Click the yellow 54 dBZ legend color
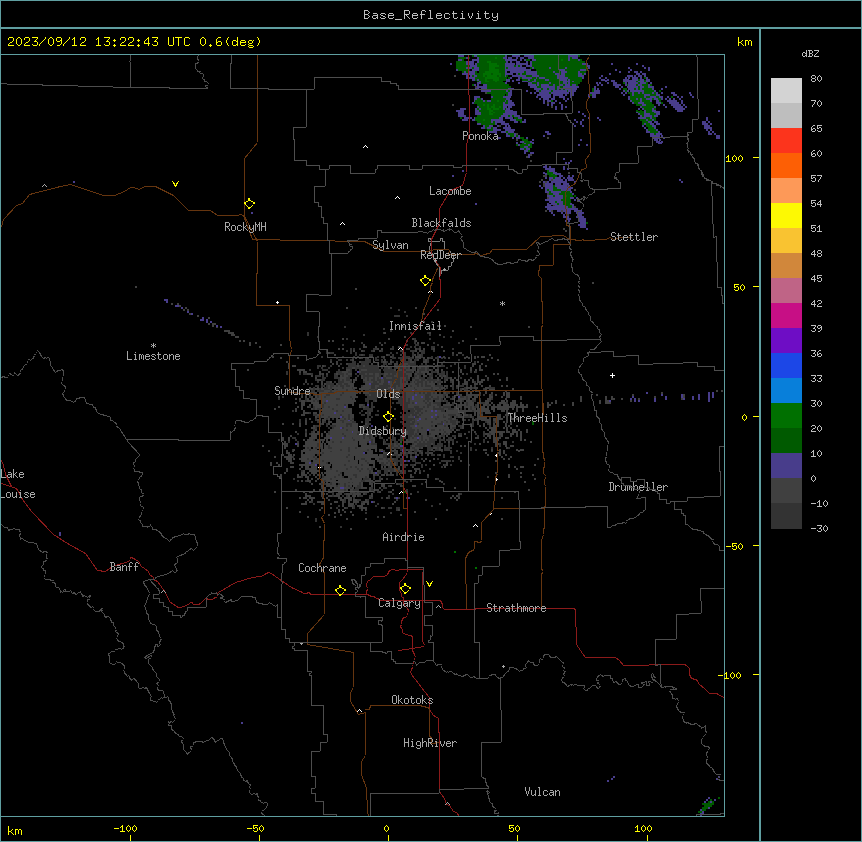This screenshot has width=862, height=842. 786,216
